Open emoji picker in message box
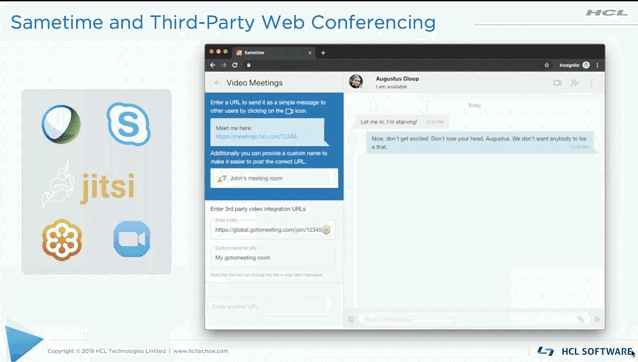The height and width of the screenshot is (362, 638). click(x=351, y=319)
